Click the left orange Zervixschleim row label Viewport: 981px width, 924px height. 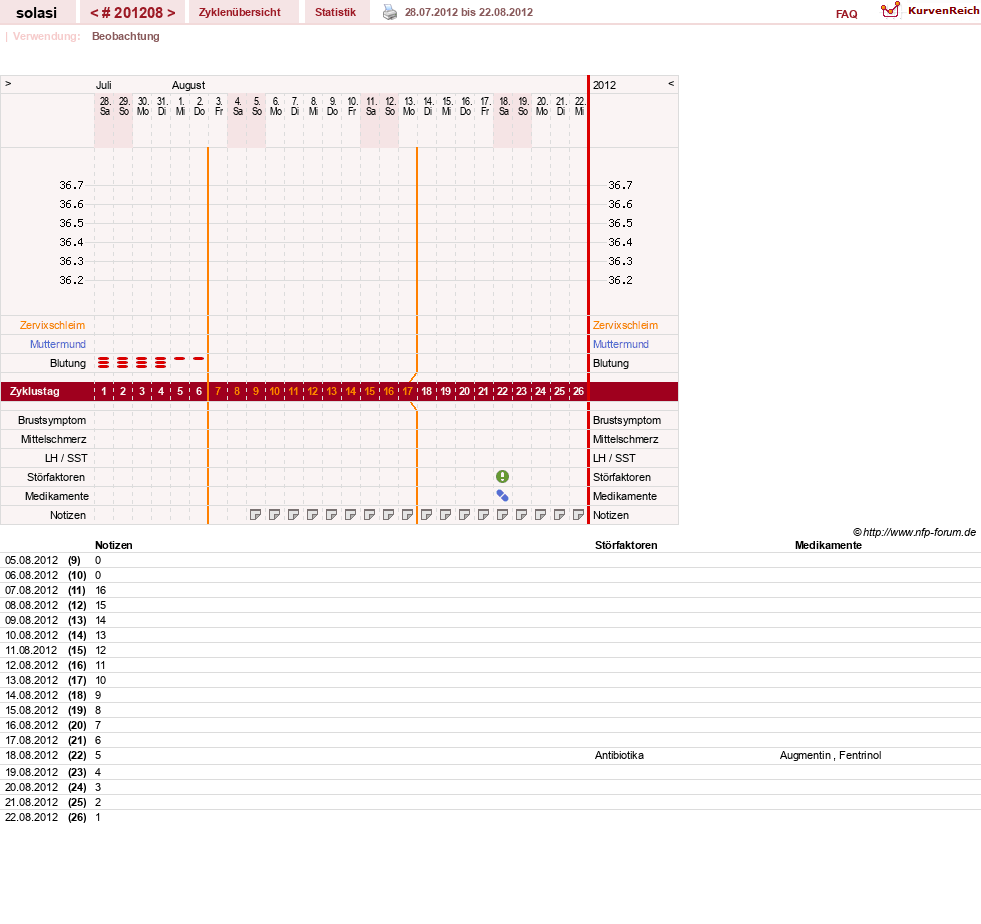[52, 325]
